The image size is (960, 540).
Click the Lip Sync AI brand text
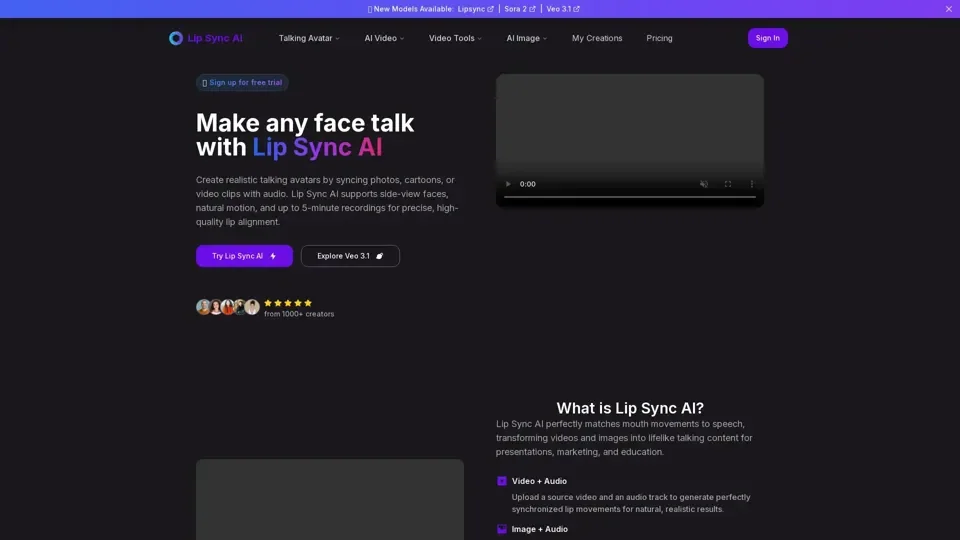click(215, 38)
